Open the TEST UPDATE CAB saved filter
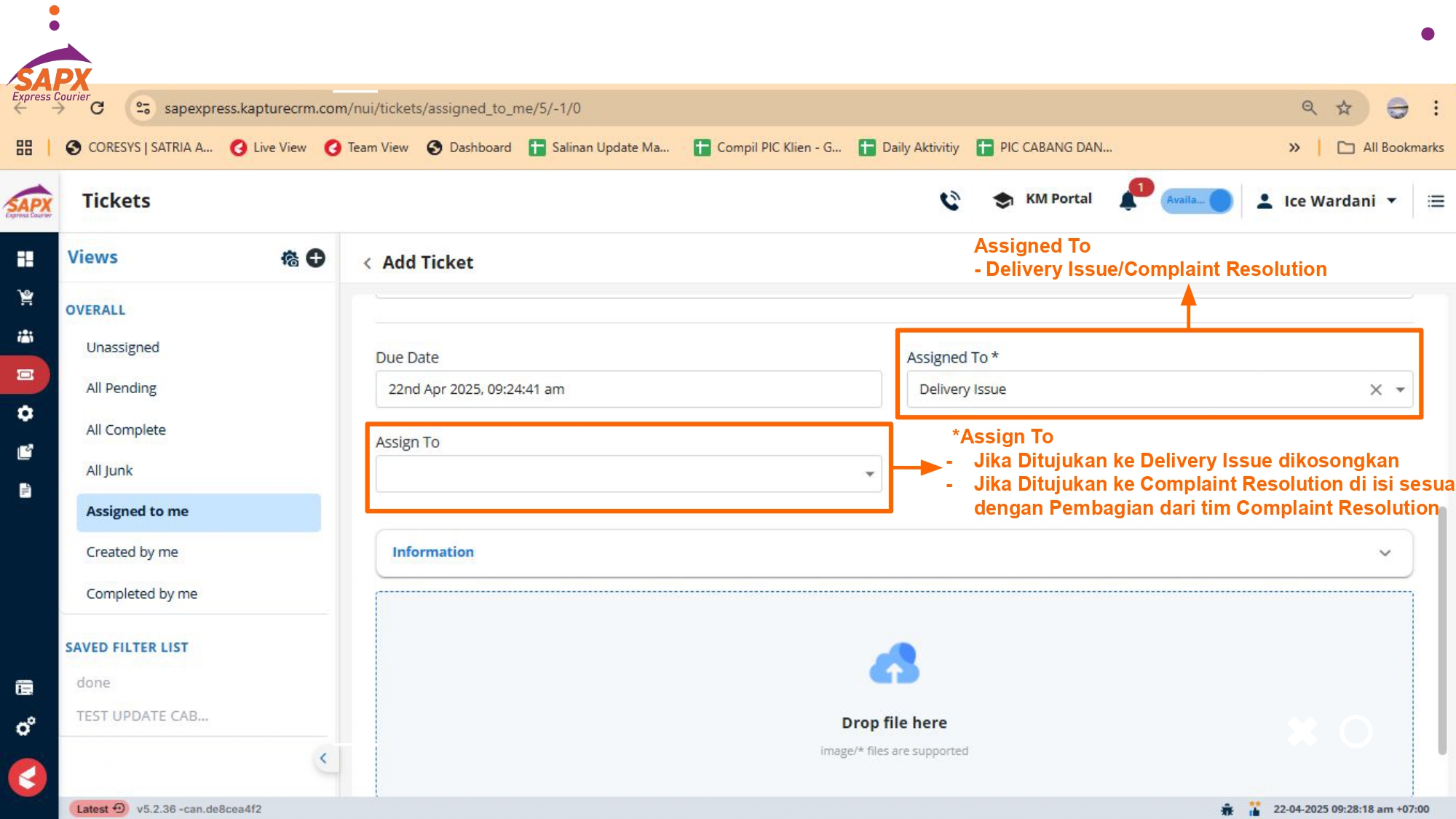The height and width of the screenshot is (819, 1456). 142,716
